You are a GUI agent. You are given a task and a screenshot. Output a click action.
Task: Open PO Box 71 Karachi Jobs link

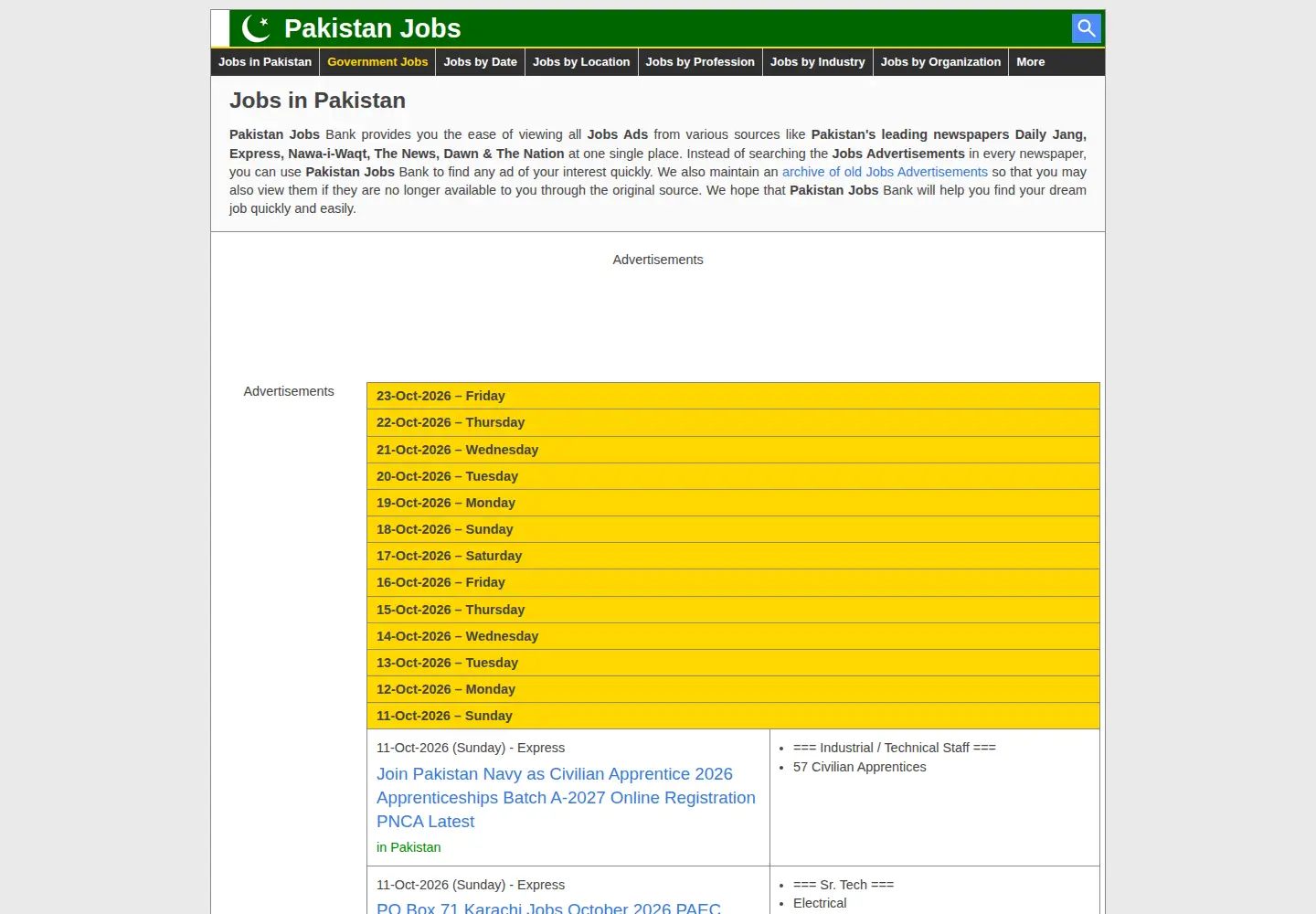[x=548, y=908]
